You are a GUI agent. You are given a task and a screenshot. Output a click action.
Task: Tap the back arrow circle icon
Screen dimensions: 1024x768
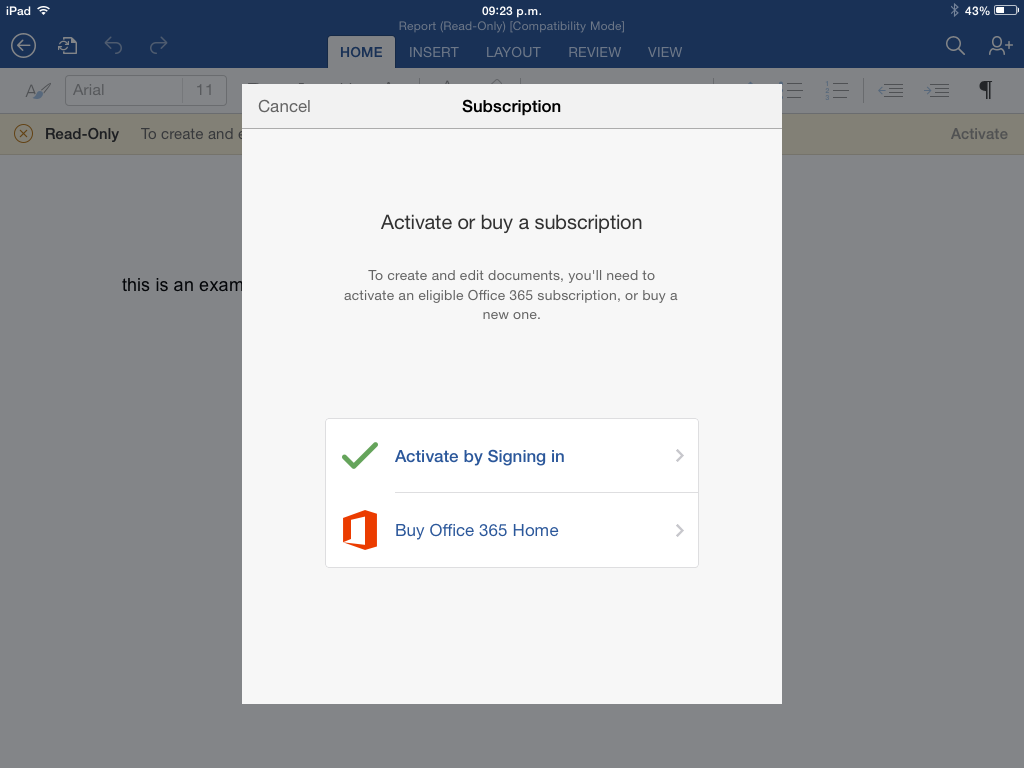tap(24, 46)
